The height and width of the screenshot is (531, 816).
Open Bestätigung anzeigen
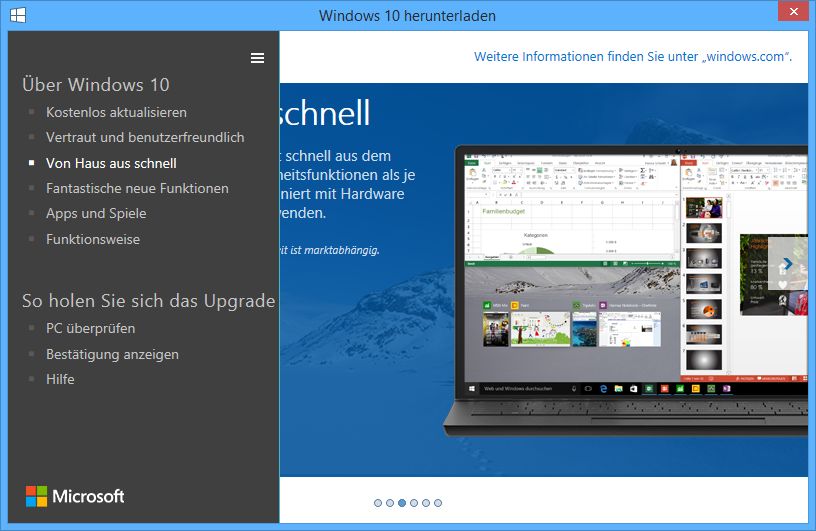point(112,355)
